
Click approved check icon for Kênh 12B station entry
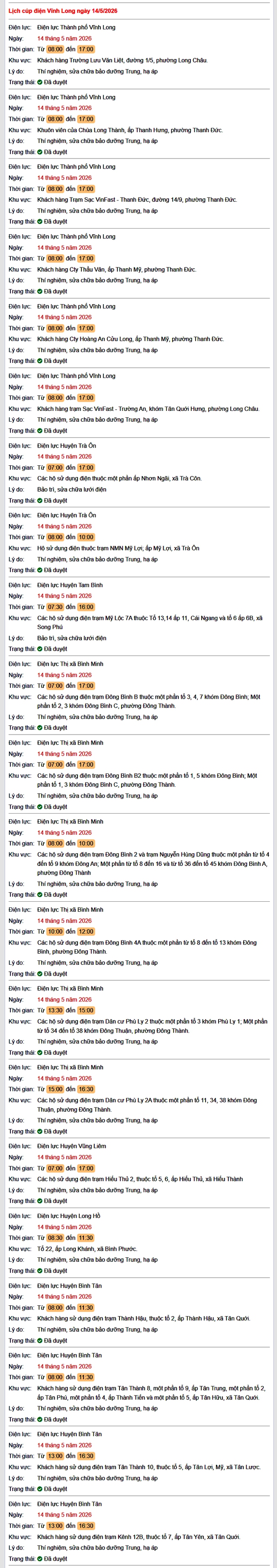(40, 1559)
